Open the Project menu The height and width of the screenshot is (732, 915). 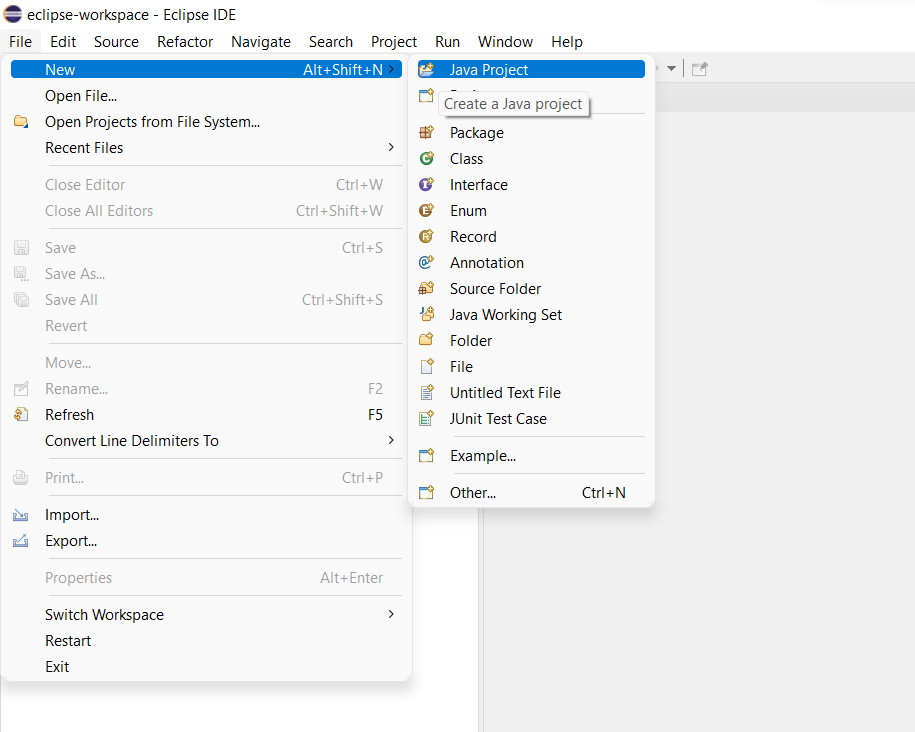point(394,42)
